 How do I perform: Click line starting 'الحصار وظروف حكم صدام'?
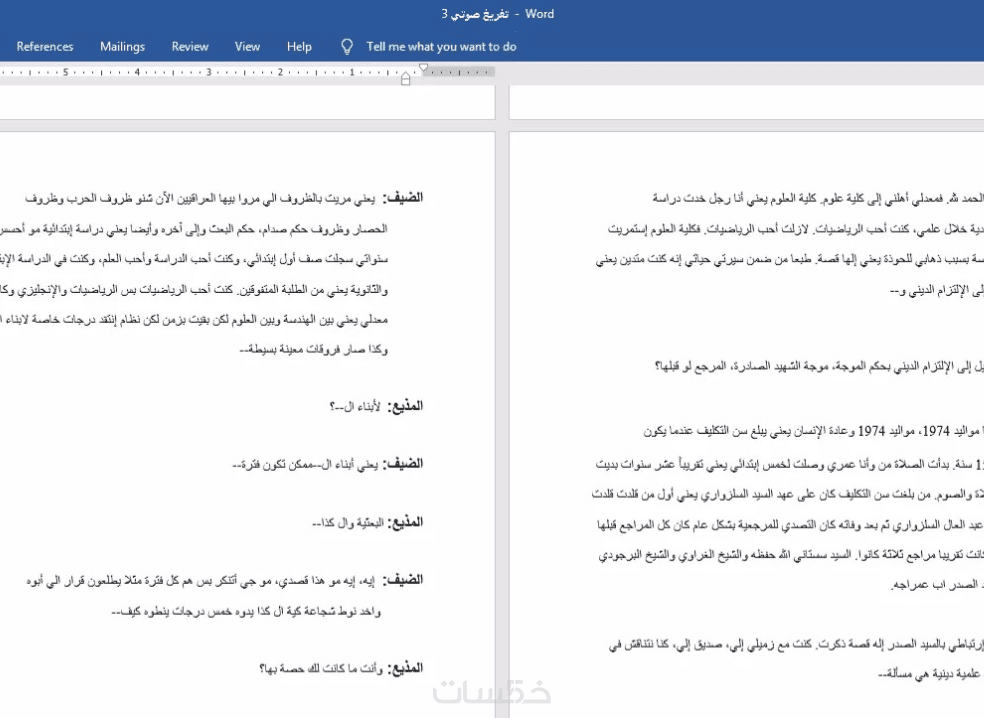pos(194,229)
